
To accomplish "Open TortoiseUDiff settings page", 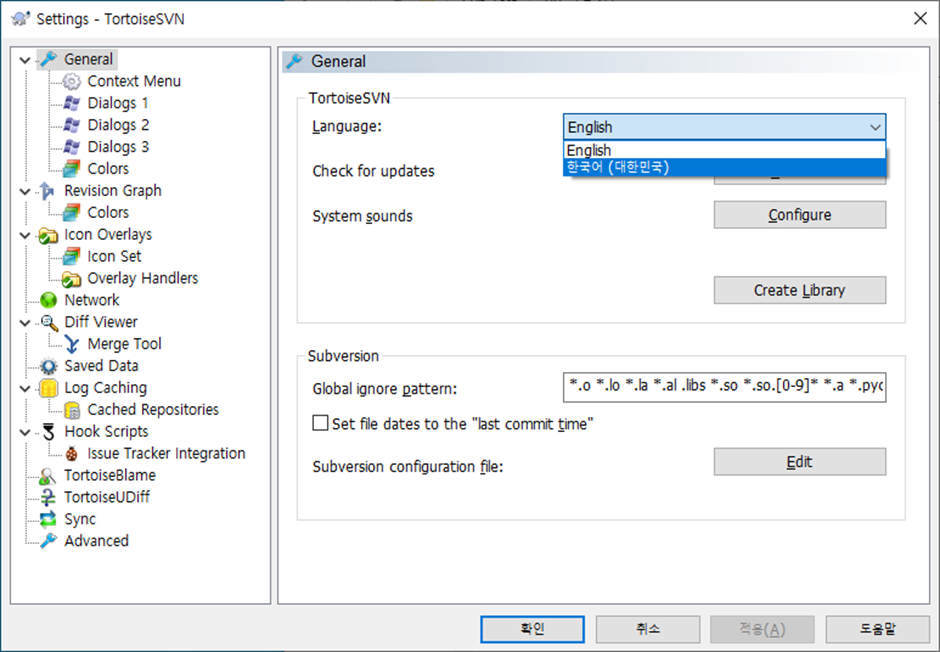I will point(107,497).
